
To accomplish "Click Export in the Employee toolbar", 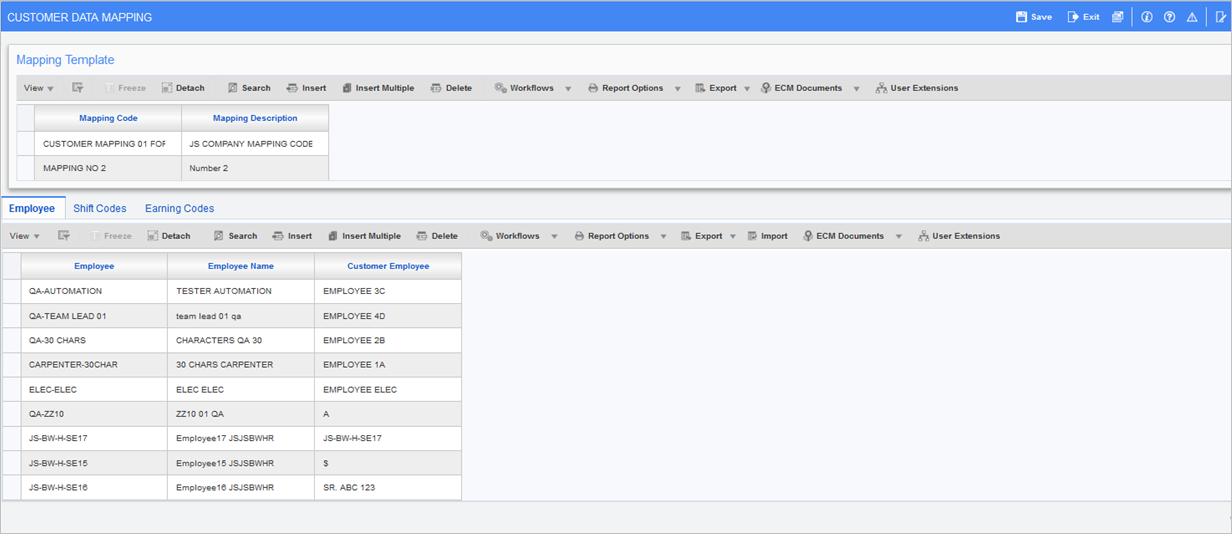I will pyautogui.click(x=701, y=236).
